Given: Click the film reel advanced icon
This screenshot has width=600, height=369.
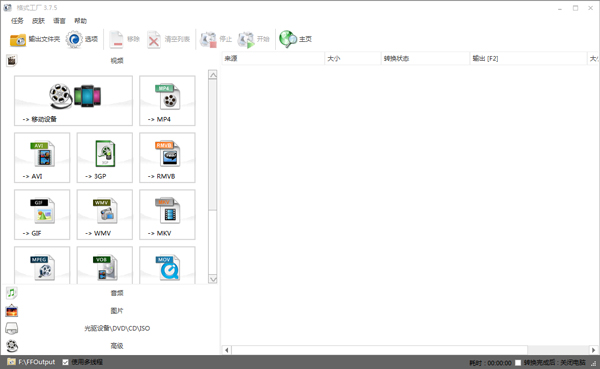Looking at the screenshot, I should pyautogui.click(x=12, y=346).
